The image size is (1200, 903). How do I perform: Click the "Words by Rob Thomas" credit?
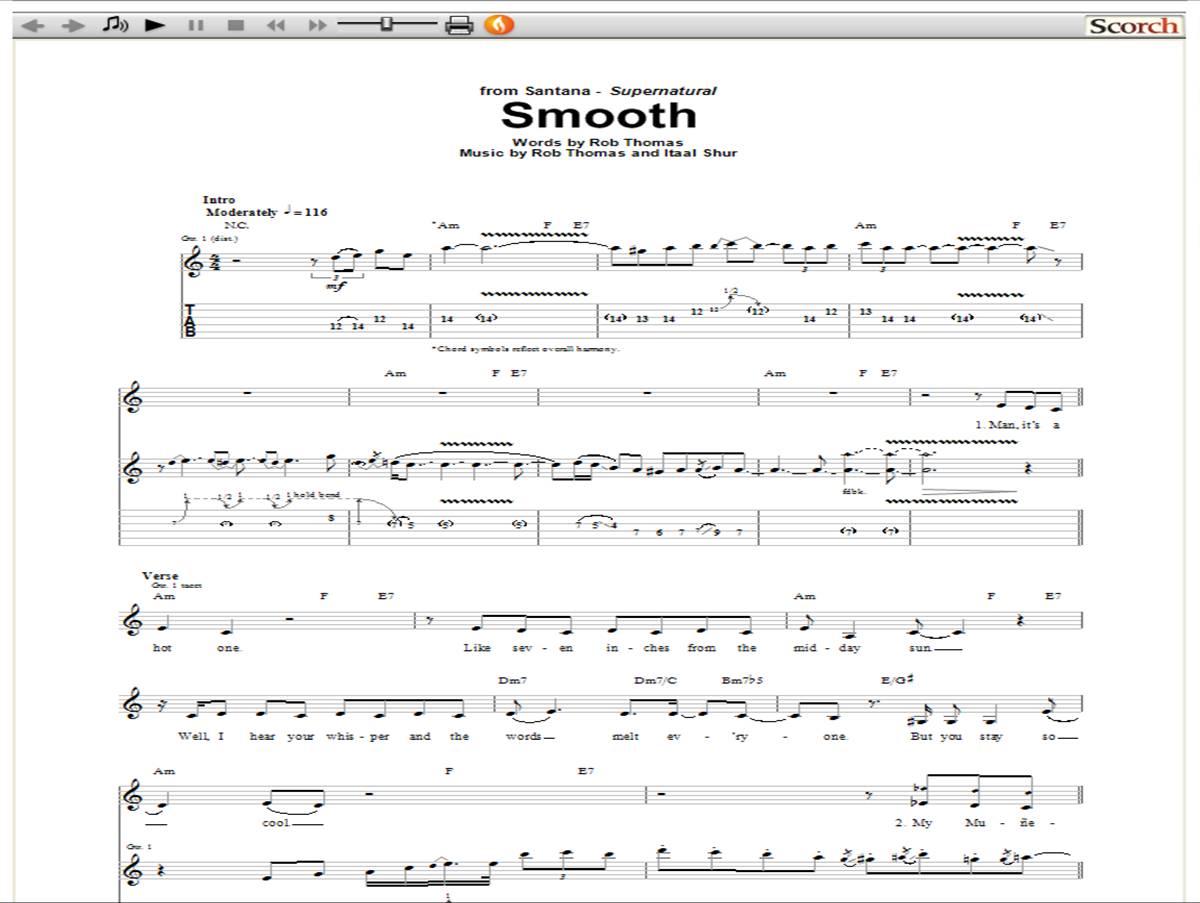pos(598,142)
